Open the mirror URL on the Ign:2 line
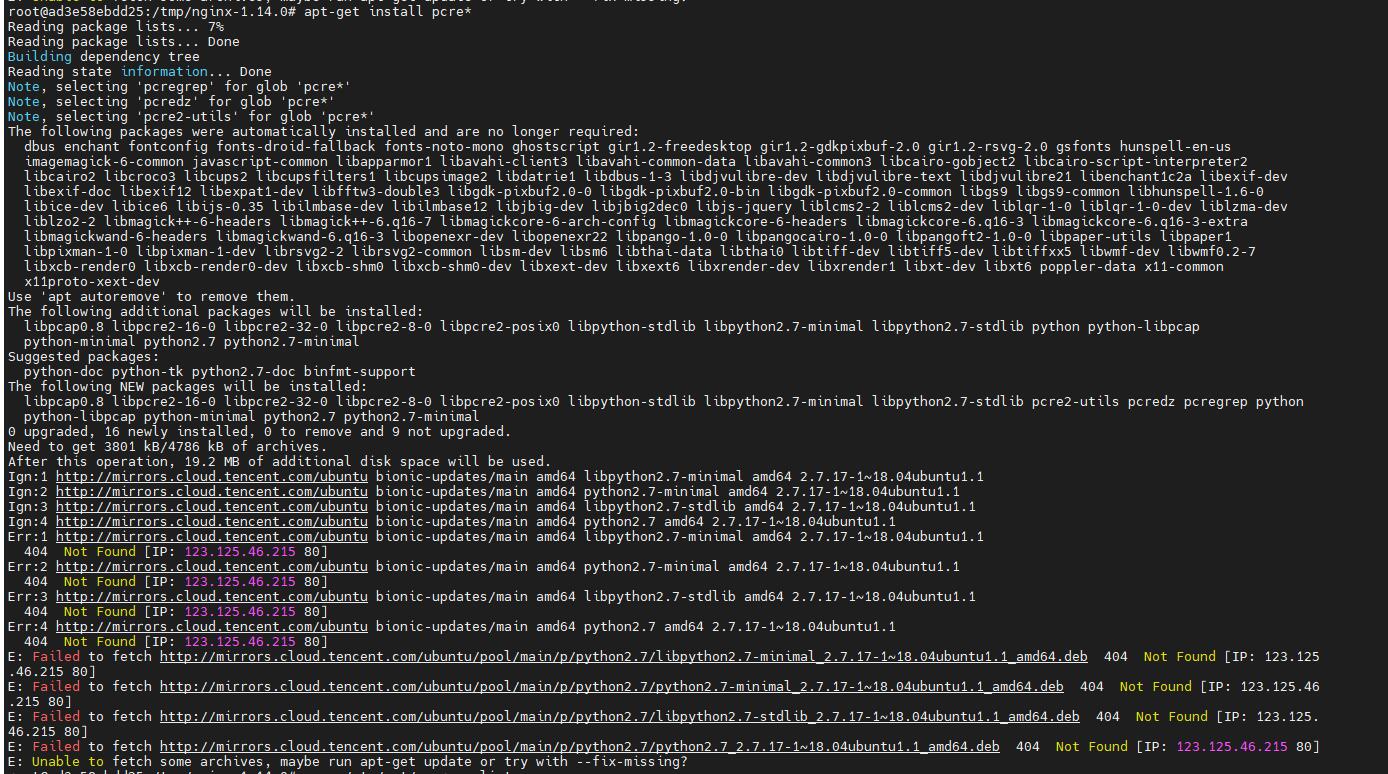1388x774 pixels. [211, 492]
